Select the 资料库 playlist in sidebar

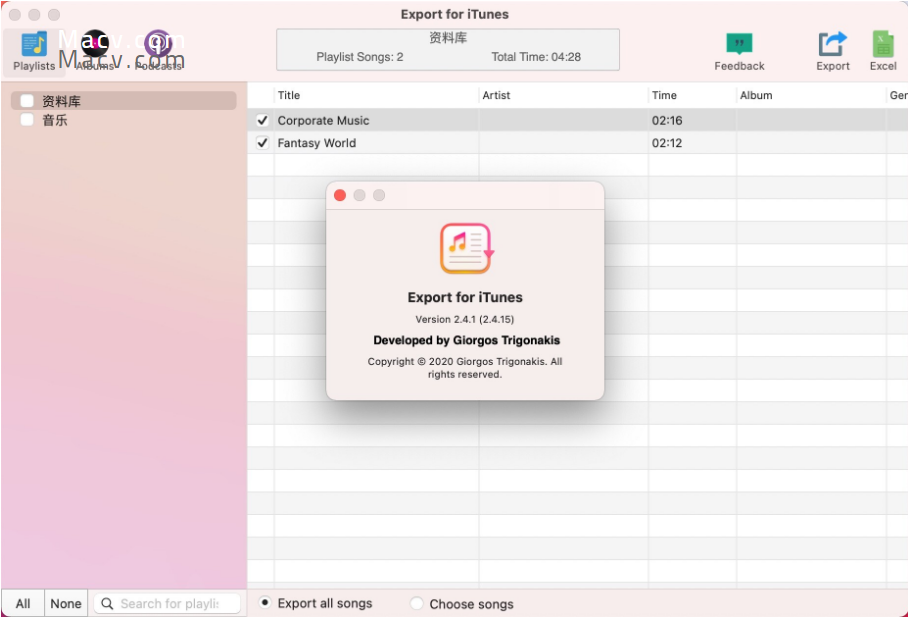60,100
